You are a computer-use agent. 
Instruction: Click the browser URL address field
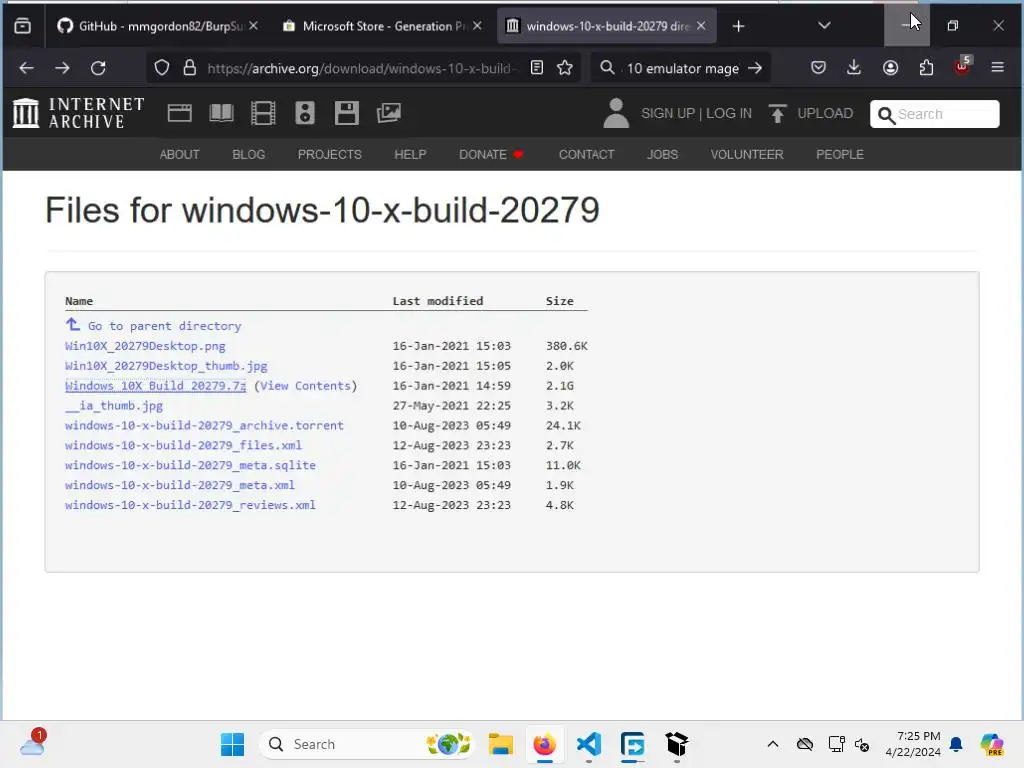coord(361,68)
